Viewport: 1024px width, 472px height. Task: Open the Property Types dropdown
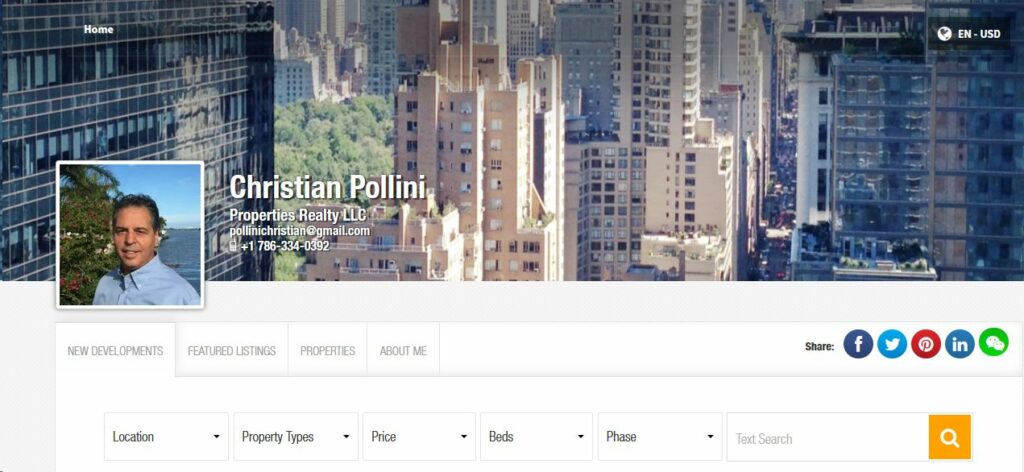pos(296,436)
